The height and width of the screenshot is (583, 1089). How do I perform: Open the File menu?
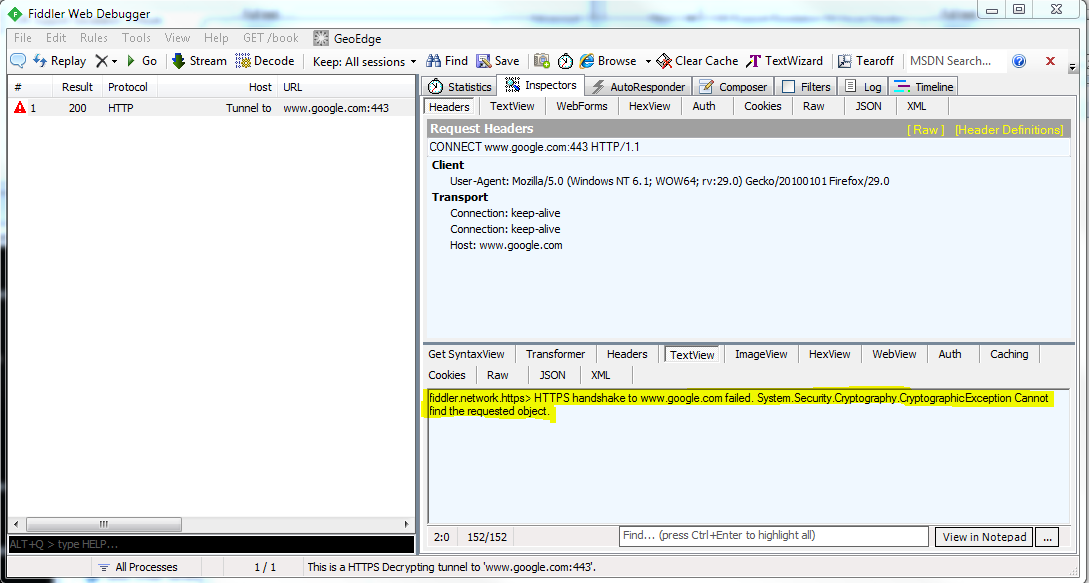point(22,38)
